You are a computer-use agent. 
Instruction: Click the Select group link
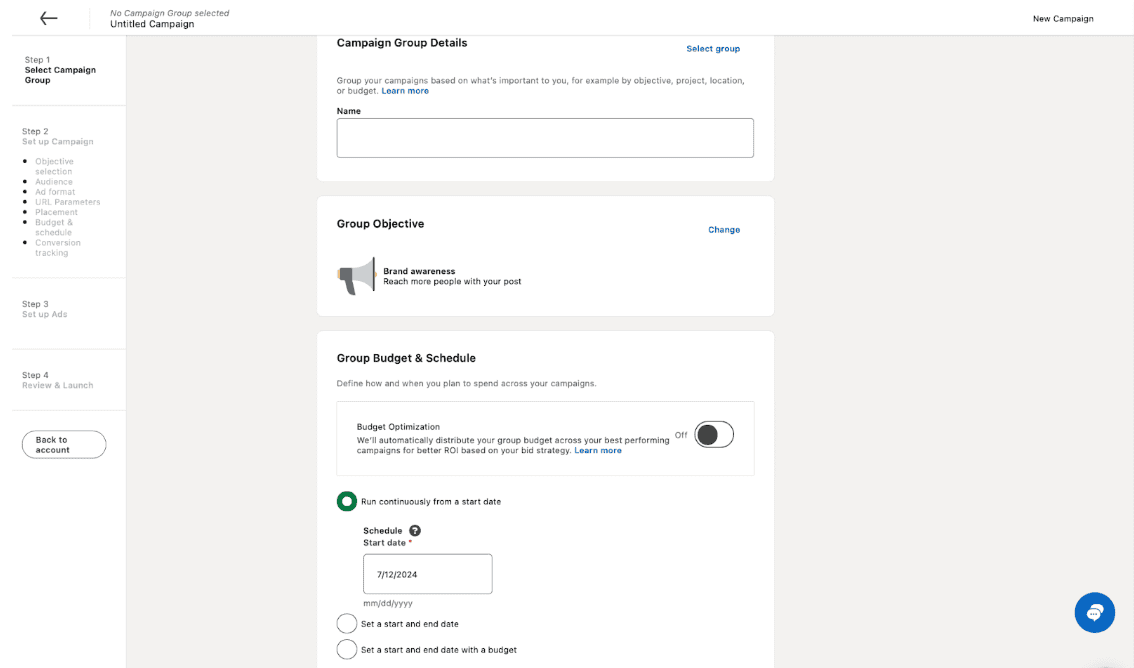[712, 48]
